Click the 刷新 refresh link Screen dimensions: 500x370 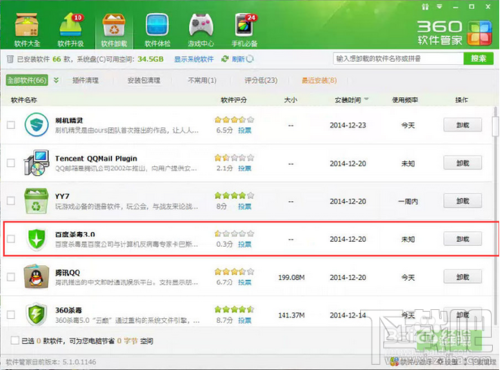pos(238,59)
